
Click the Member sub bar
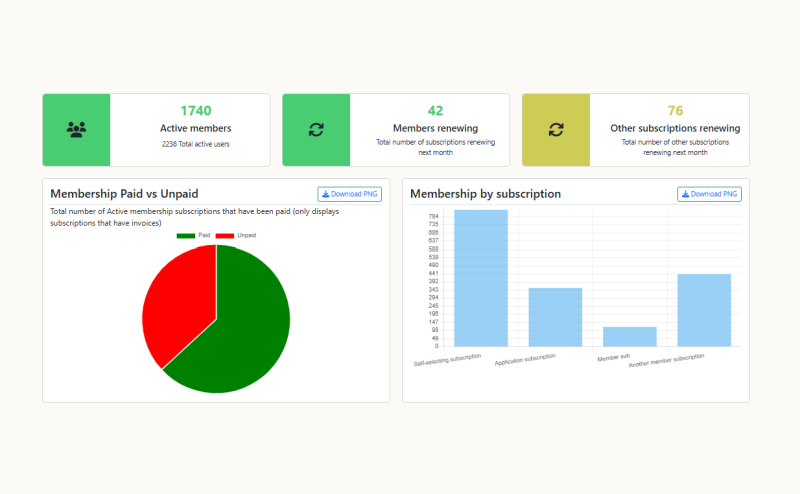click(629, 337)
